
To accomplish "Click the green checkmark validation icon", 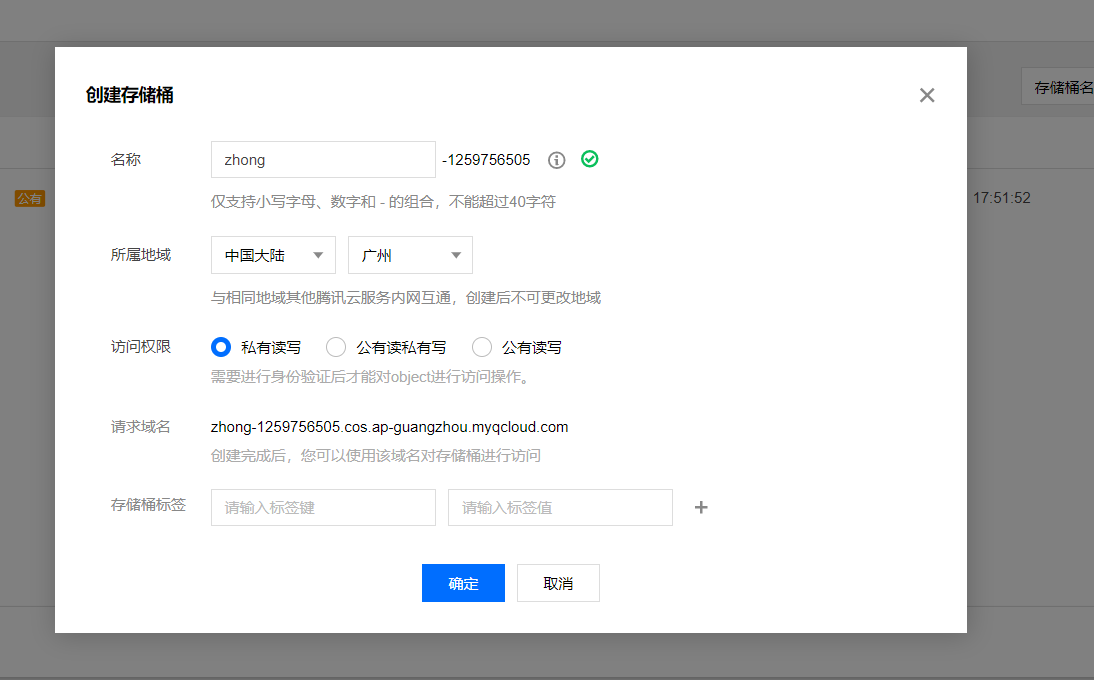I will 590,159.
